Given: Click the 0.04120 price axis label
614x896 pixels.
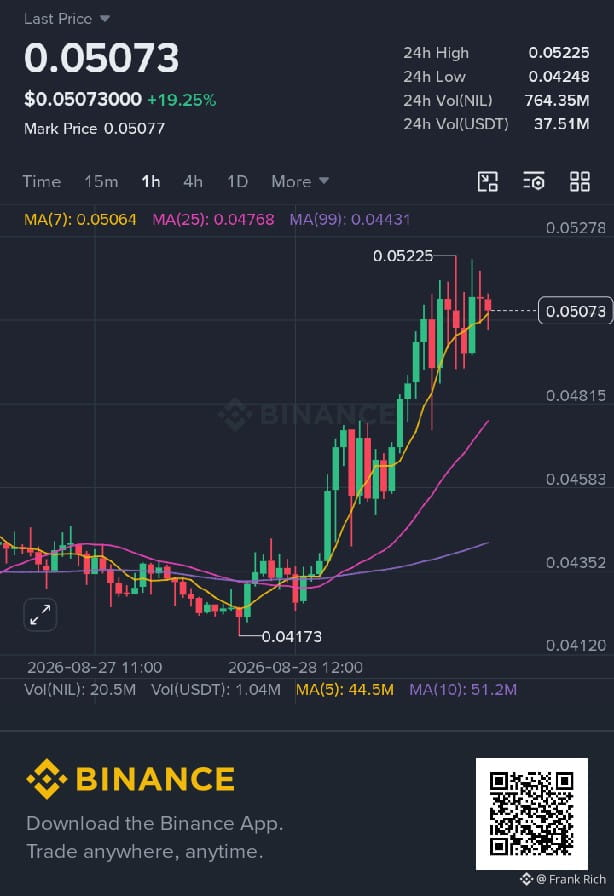Looking at the screenshot, I should pos(576,646).
